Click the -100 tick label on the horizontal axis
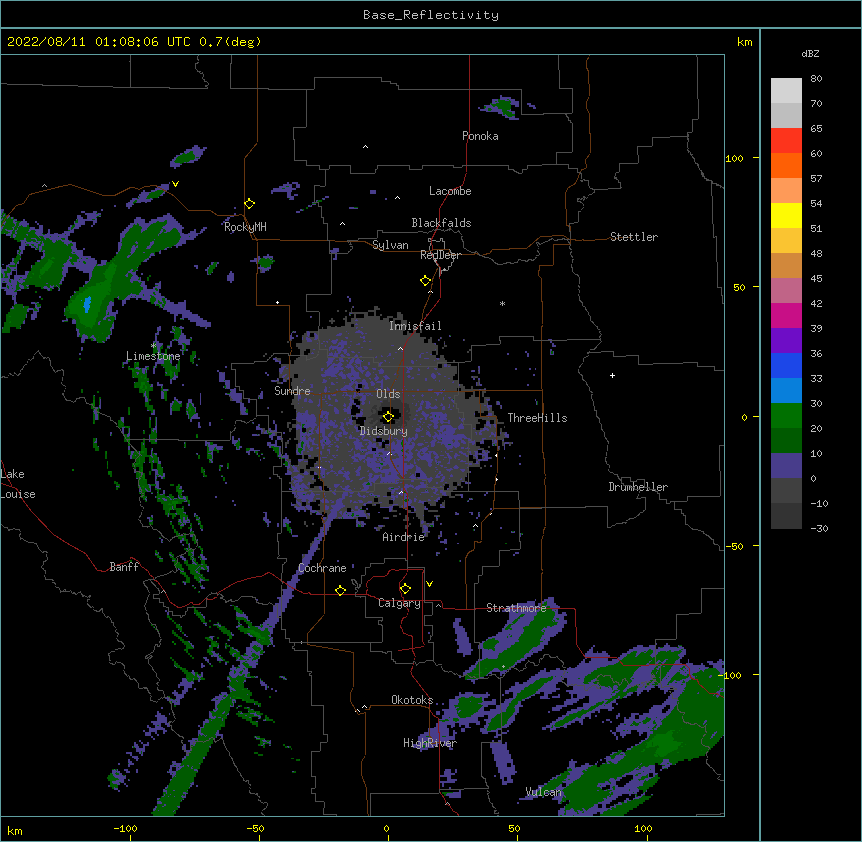 pos(125,828)
